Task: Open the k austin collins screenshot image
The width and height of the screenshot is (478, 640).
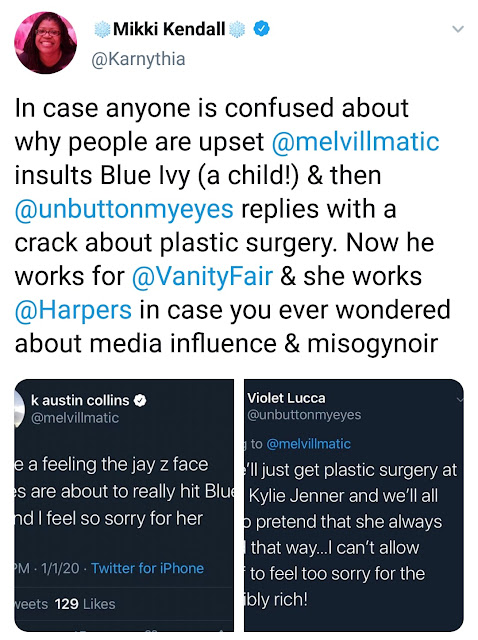Action: click(x=124, y=505)
